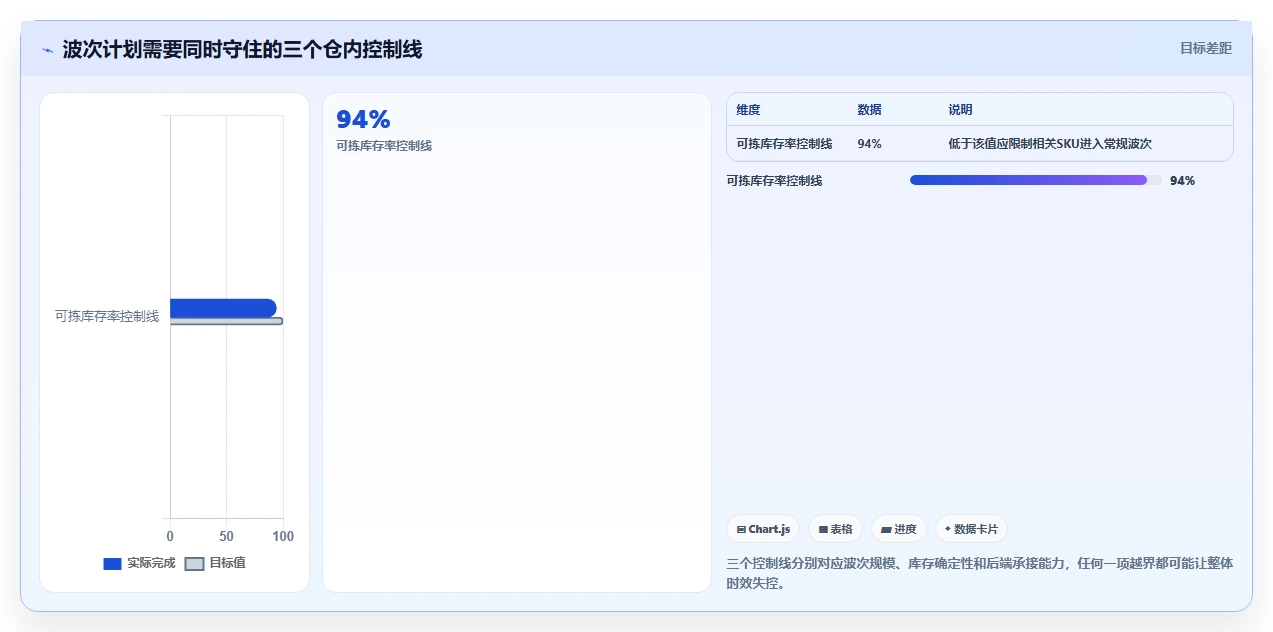This screenshot has width=1273, height=632.
Task: Select the 数据卡片 tag
Action: 971,529
